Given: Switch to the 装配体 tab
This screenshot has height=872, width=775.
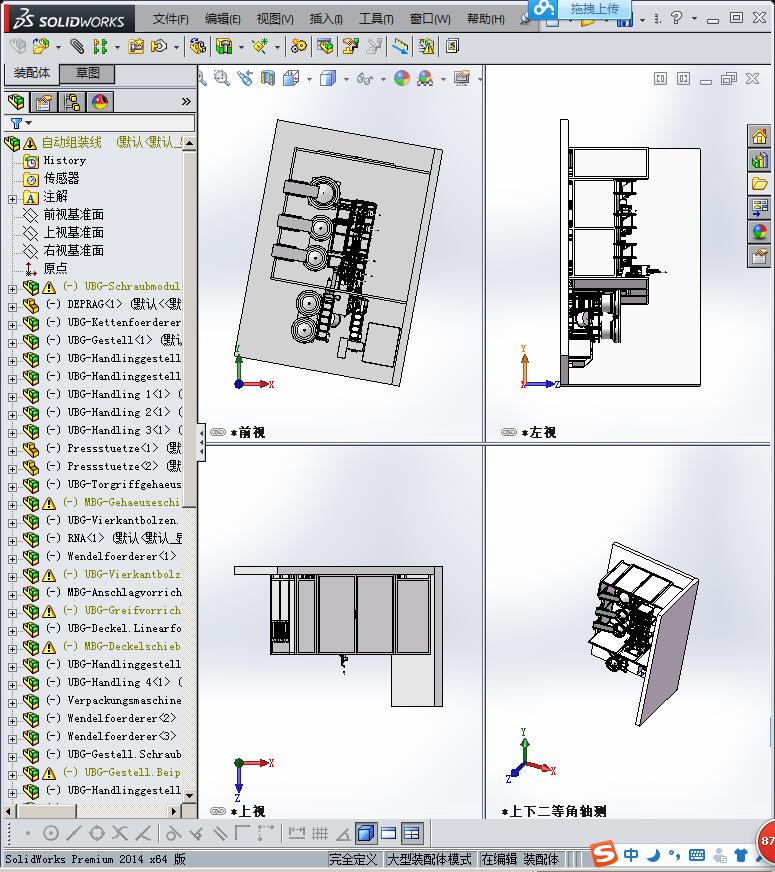Looking at the screenshot, I should pyautogui.click(x=32, y=73).
